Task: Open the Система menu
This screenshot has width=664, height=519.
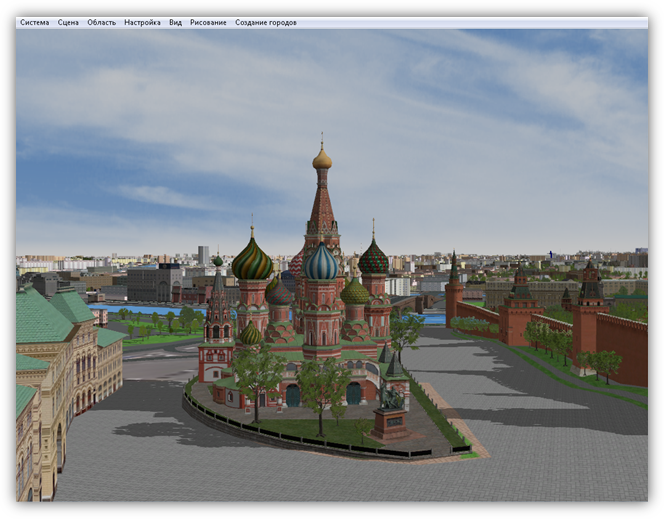Action: pyautogui.click(x=34, y=22)
